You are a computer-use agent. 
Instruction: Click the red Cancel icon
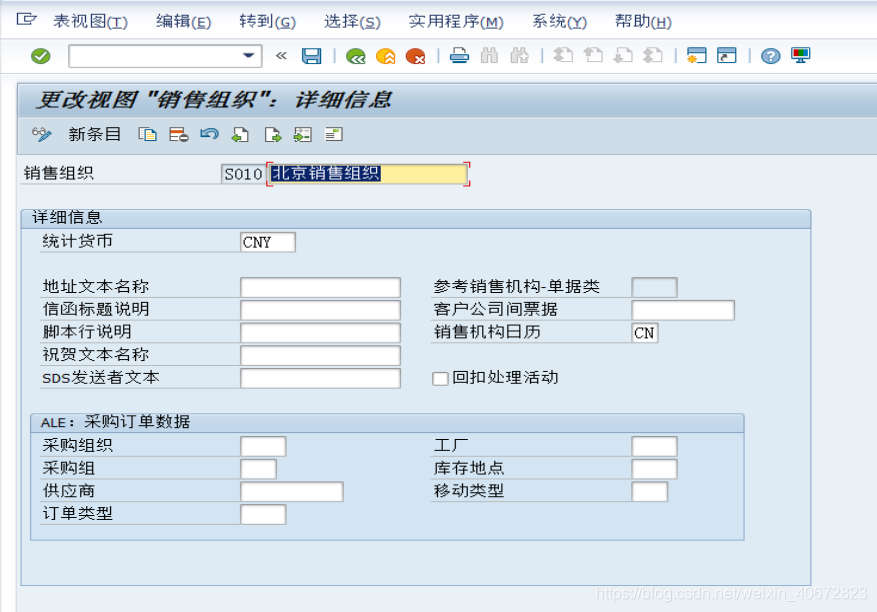point(416,56)
